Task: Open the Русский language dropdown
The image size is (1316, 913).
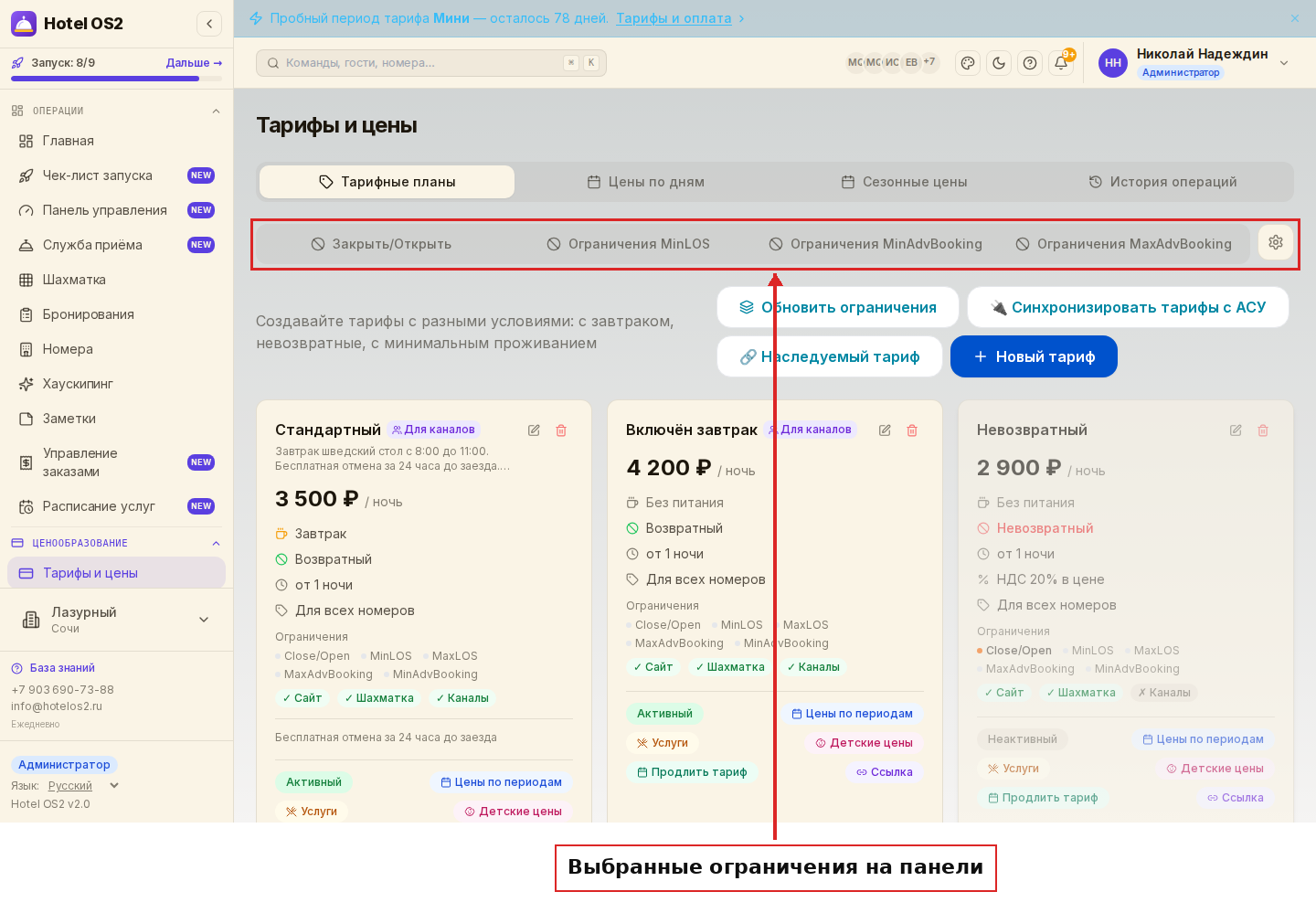Action: point(83,786)
